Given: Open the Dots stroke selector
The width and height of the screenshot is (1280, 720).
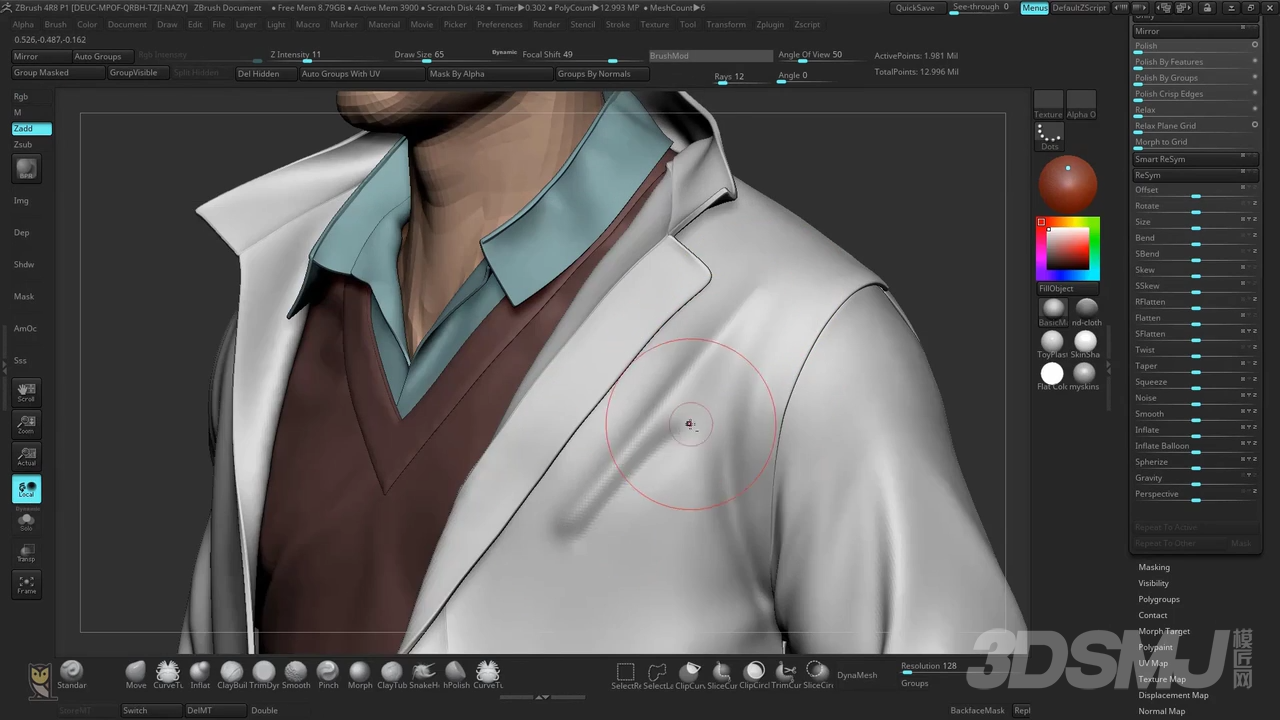Looking at the screenshot, I should pyautogui.click(x=1049, y=137).
